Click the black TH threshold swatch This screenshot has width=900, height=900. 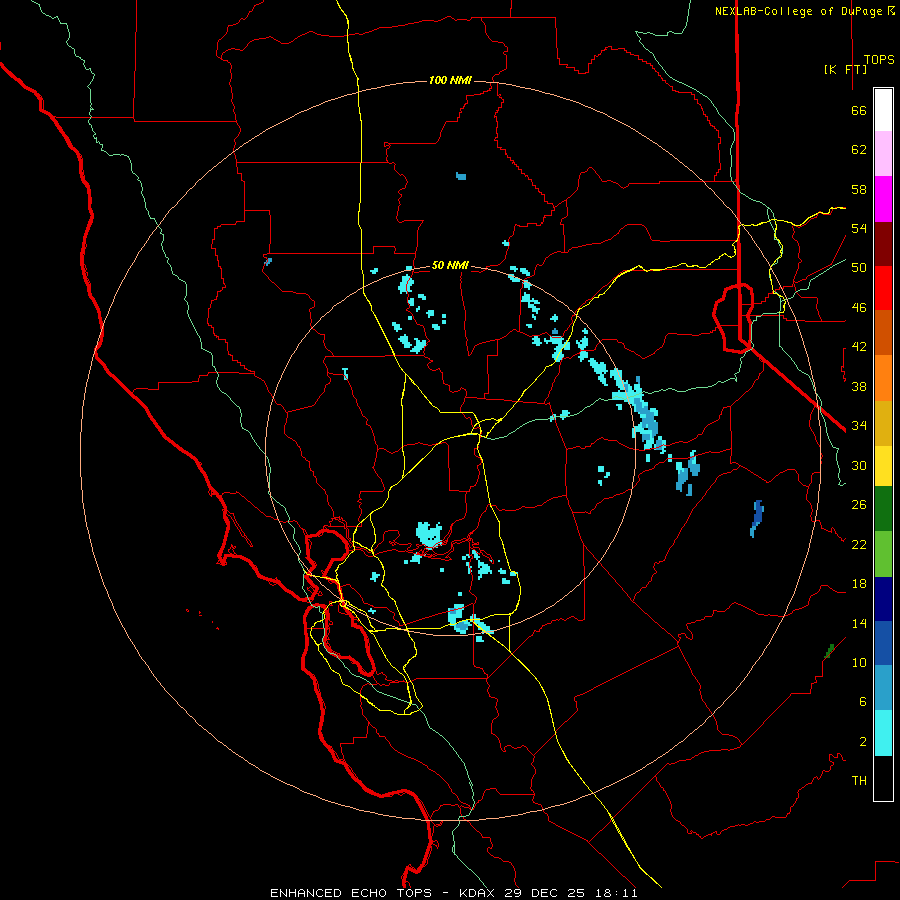pos(883,778)
